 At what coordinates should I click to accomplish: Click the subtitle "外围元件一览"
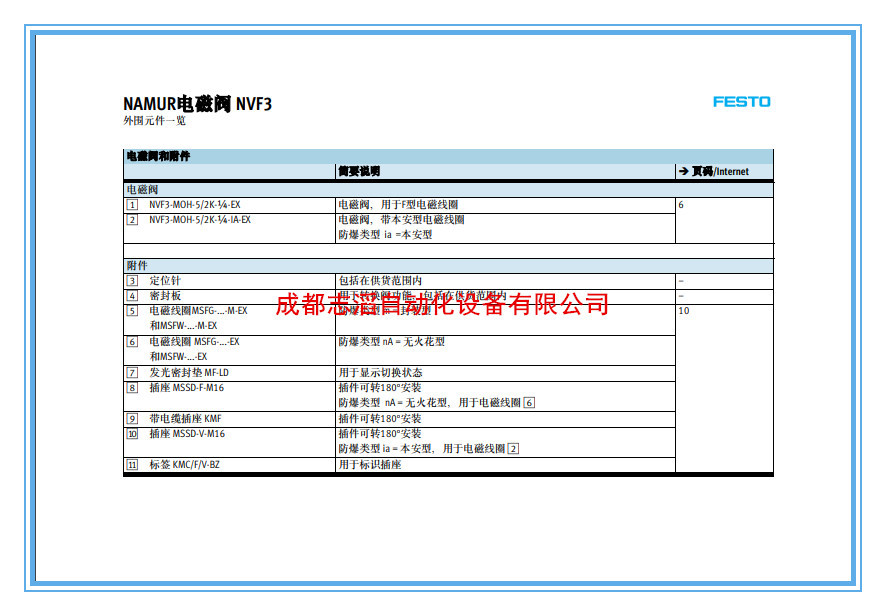click(154, 120)
